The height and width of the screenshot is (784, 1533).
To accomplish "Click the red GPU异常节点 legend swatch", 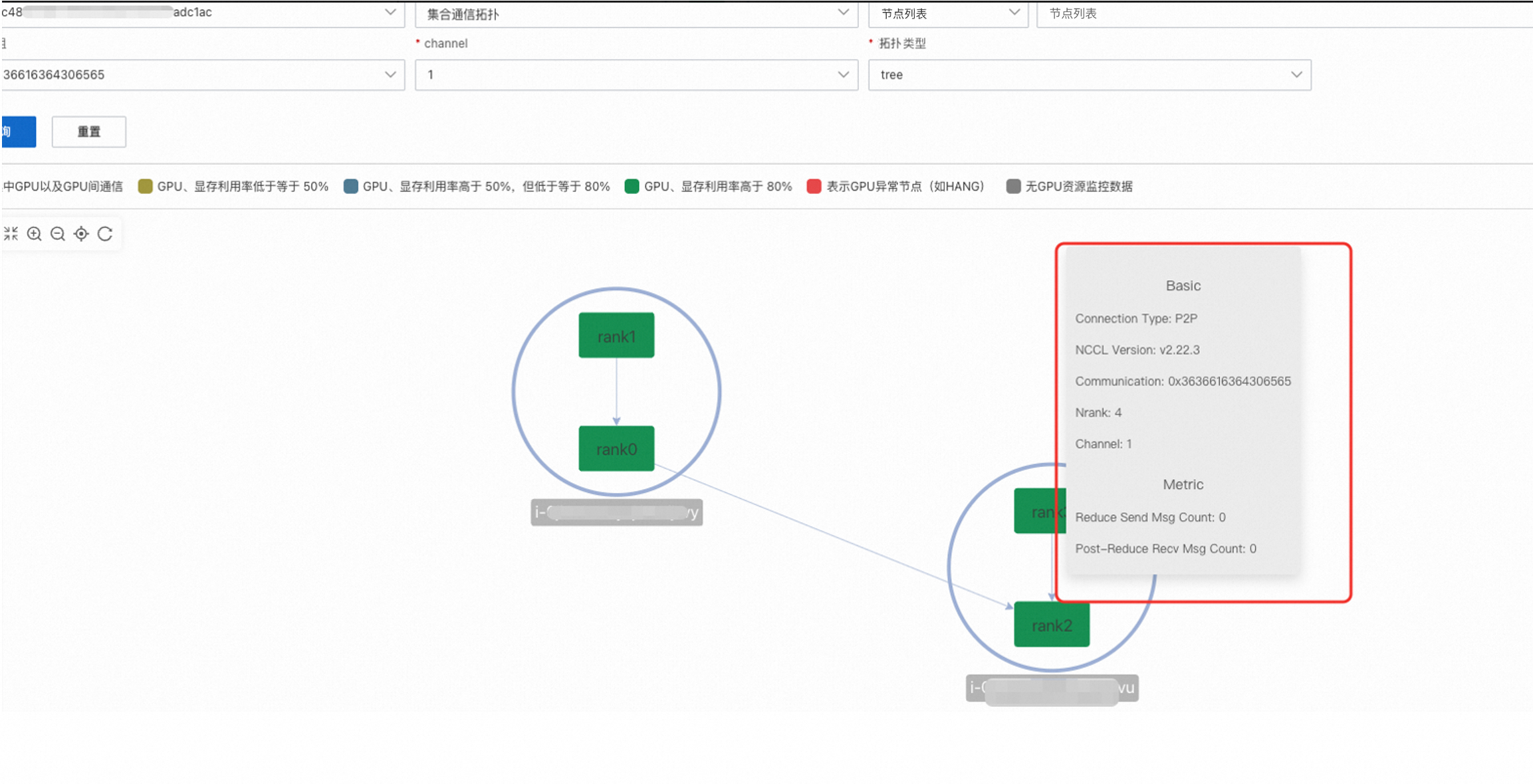I will (x=814, y=186).
